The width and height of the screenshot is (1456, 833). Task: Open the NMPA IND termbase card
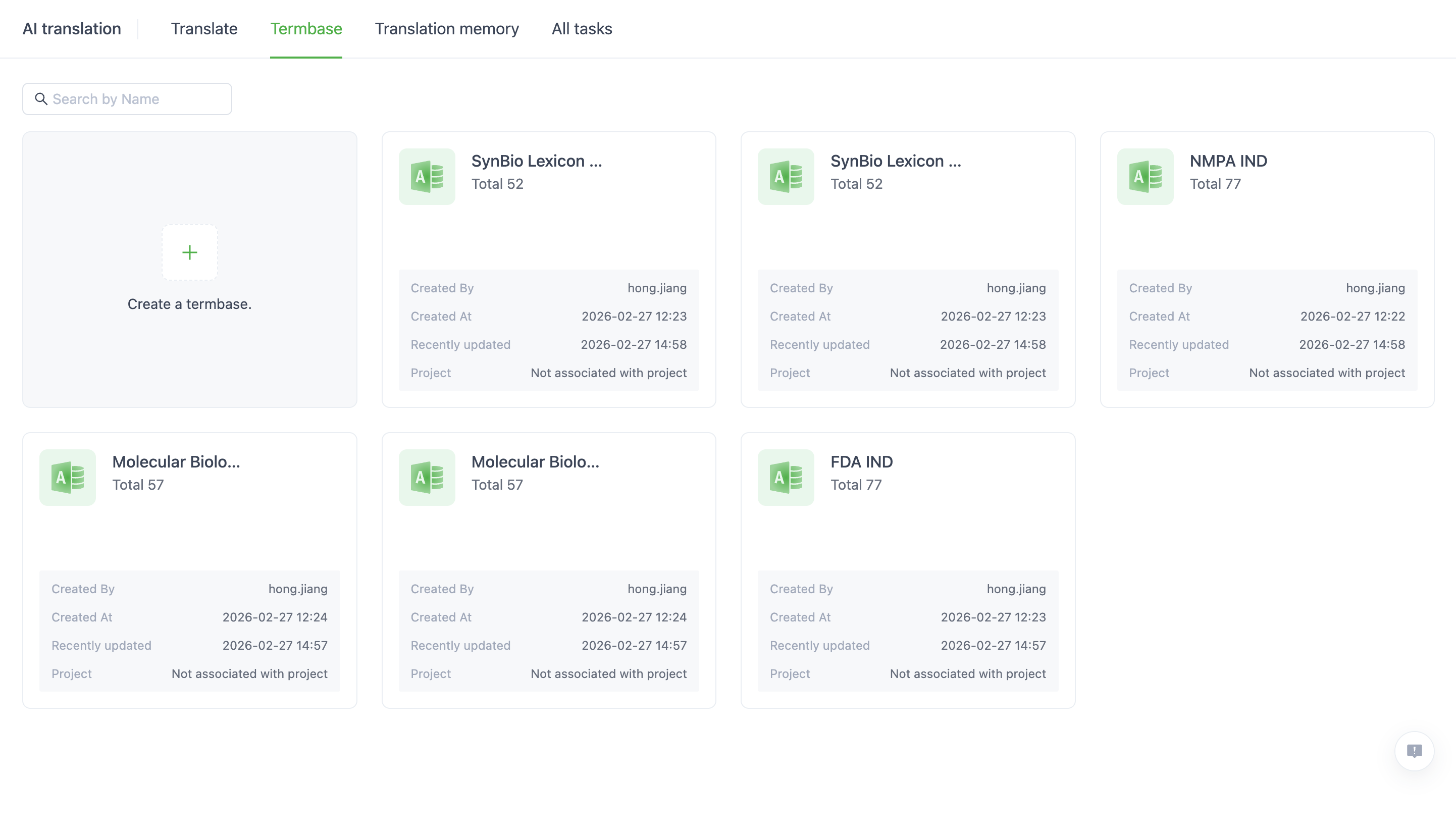tap(1267, 269)
